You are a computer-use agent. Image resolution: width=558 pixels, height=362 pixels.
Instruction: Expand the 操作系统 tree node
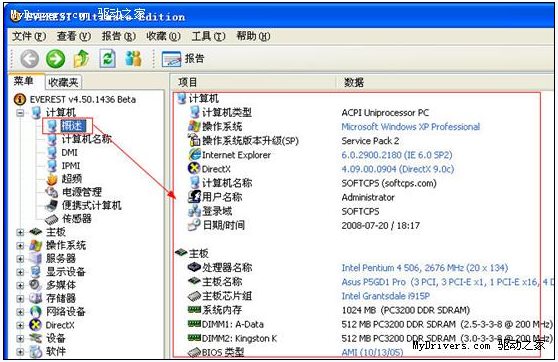click(x=20, y=246)
